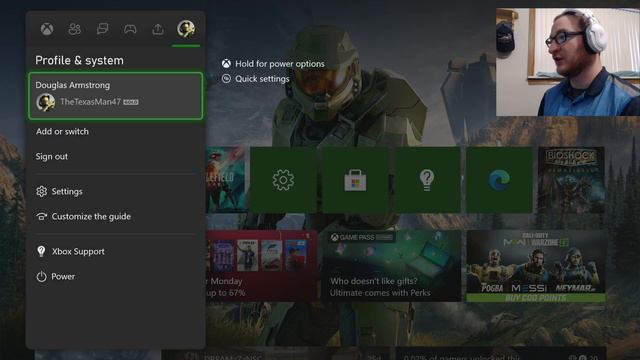Open the Capture & share tab icon

[158, 29]
